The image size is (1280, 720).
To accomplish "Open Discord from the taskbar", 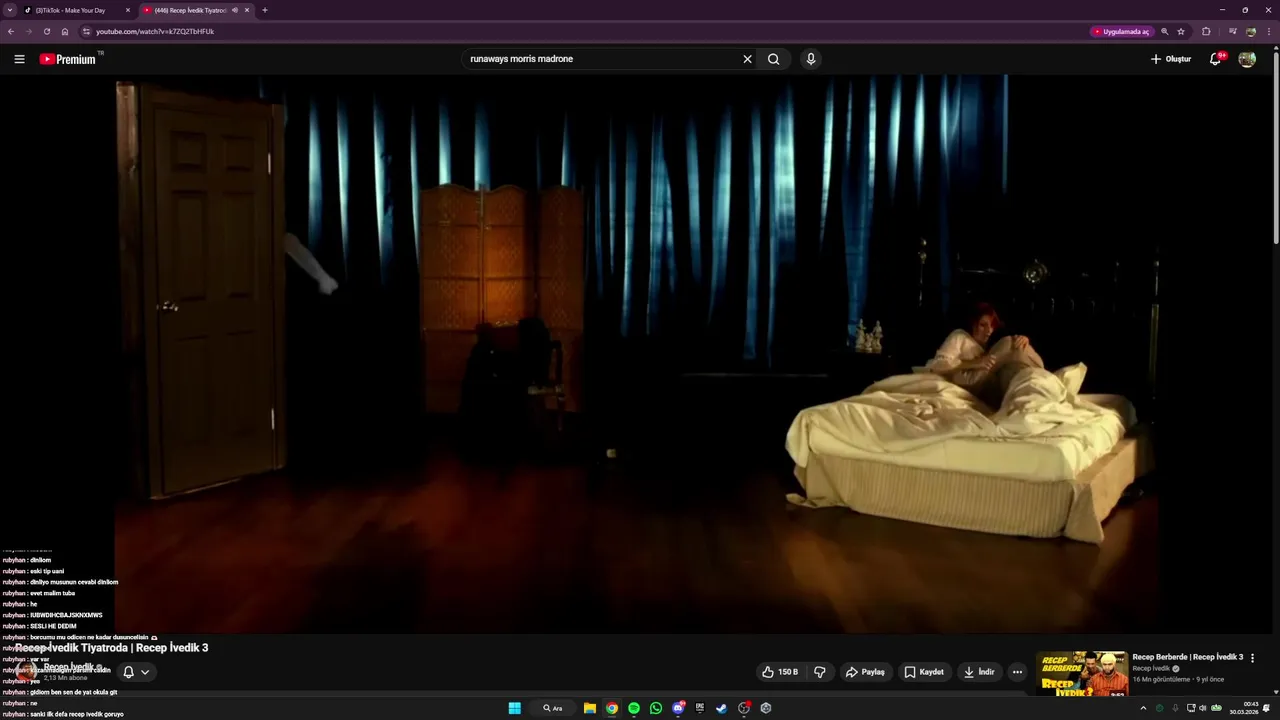I will 678,708.
